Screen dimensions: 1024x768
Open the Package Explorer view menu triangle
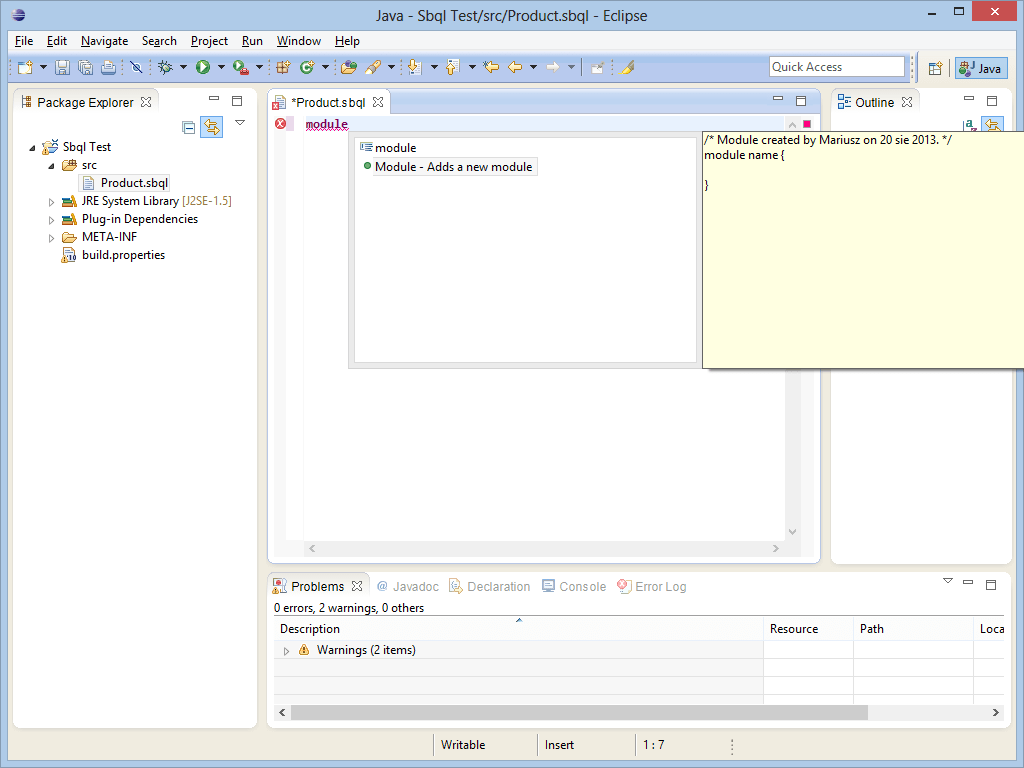[240, 123]
